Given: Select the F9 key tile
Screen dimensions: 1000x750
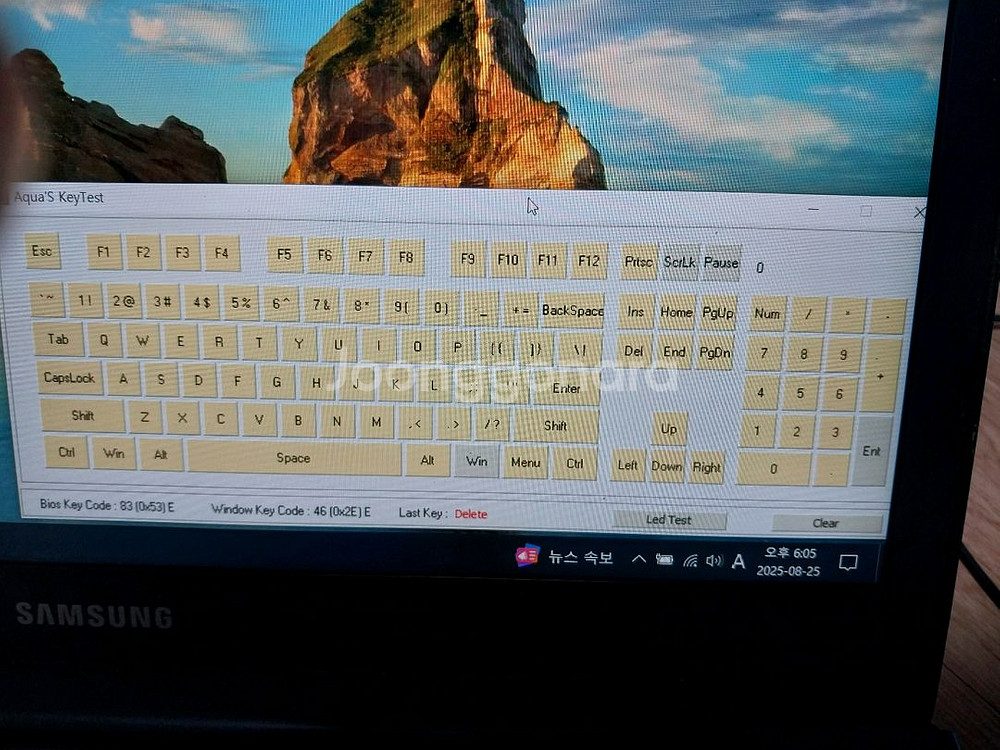Looking at the screenshot, I should 467,258.
